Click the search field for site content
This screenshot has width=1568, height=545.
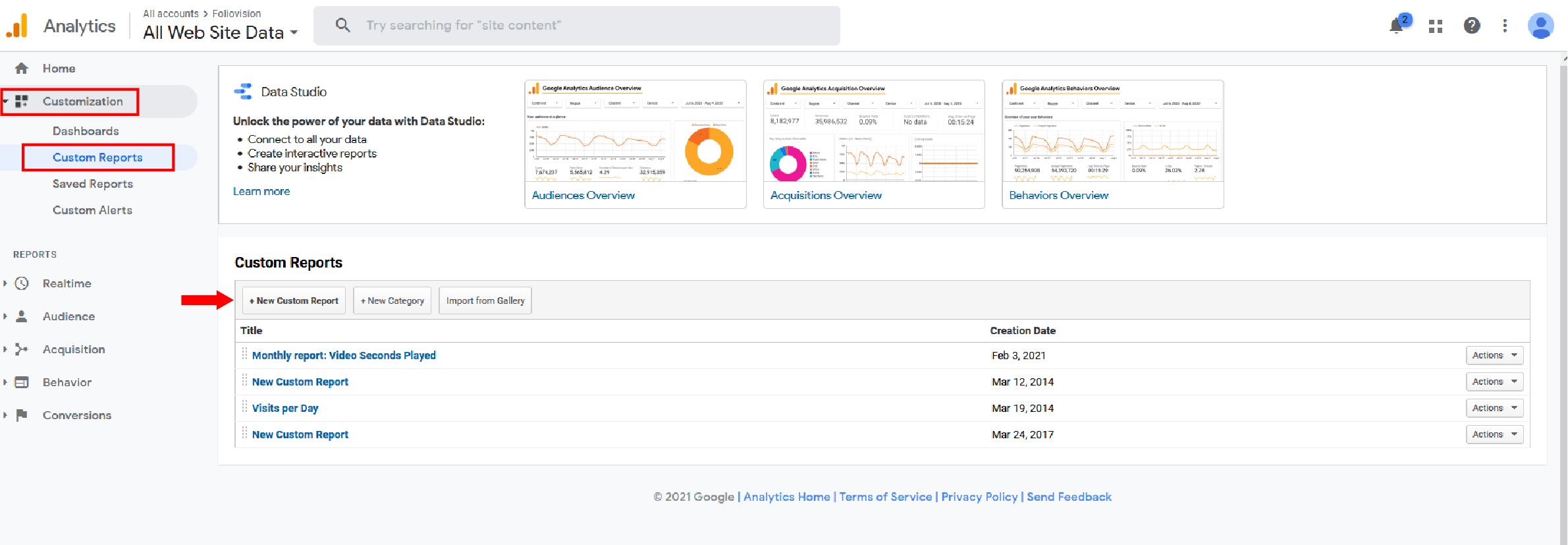pos(577,26)
